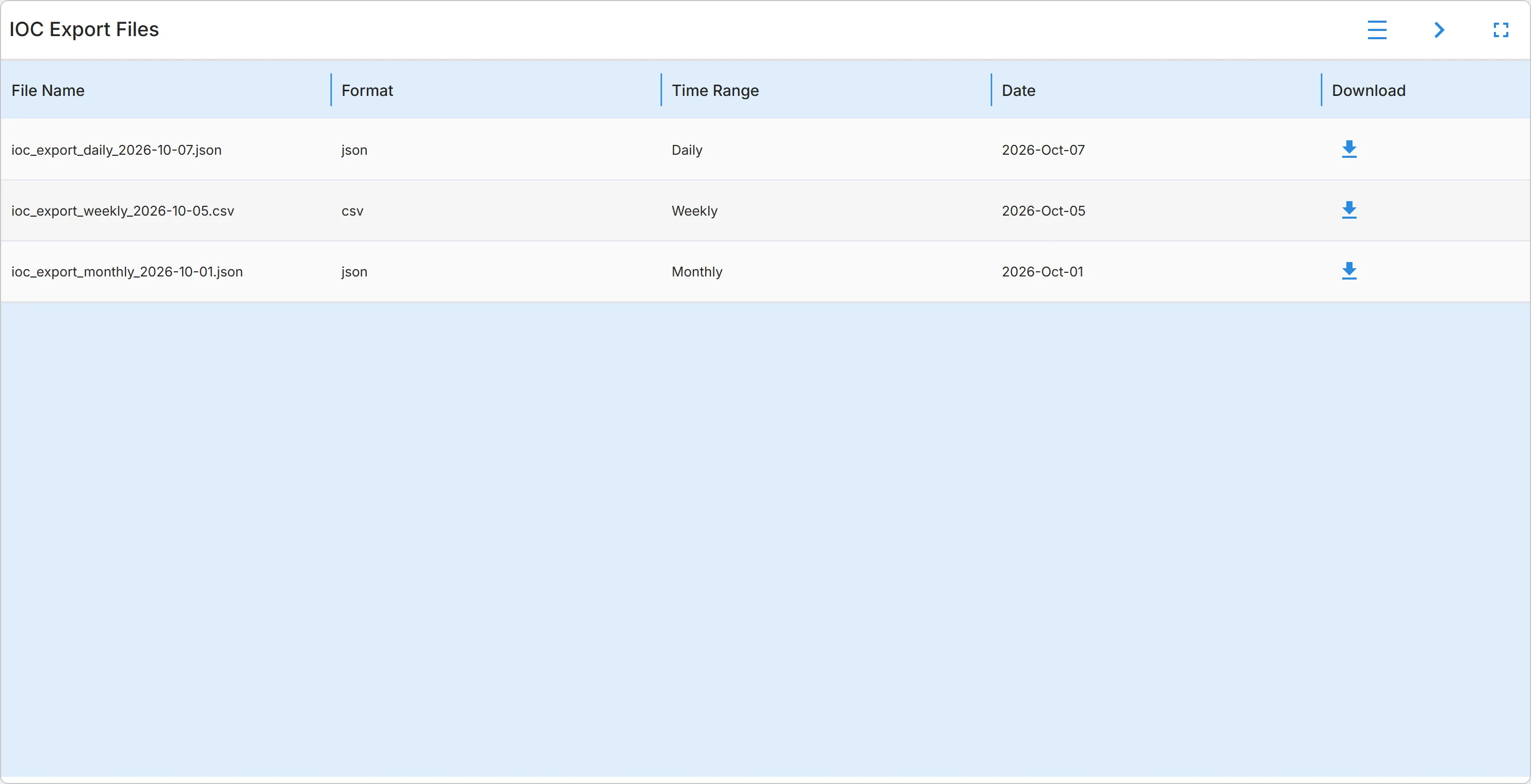Click the date 2026-Oct-07
Image resolution: width=1531 pixels, height=784 pixels.
[x=1043, y=150]
